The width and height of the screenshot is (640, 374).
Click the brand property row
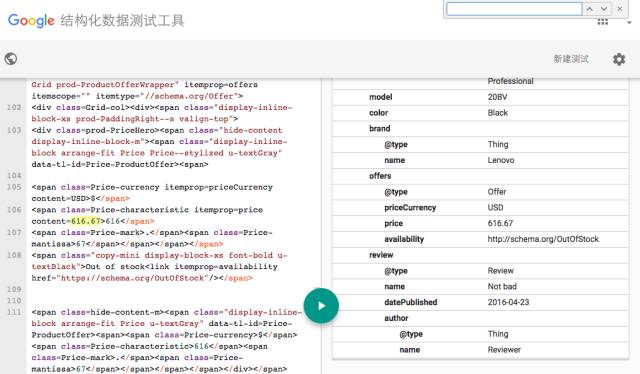click(x=480, y=129)
